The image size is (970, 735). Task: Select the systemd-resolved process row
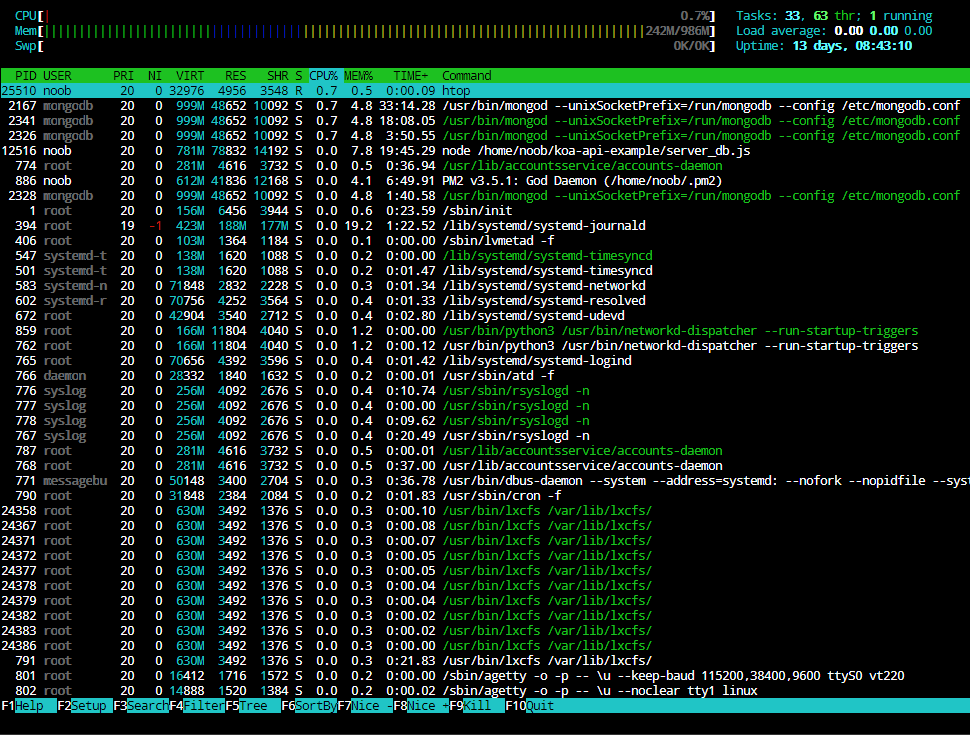[485, 301]
